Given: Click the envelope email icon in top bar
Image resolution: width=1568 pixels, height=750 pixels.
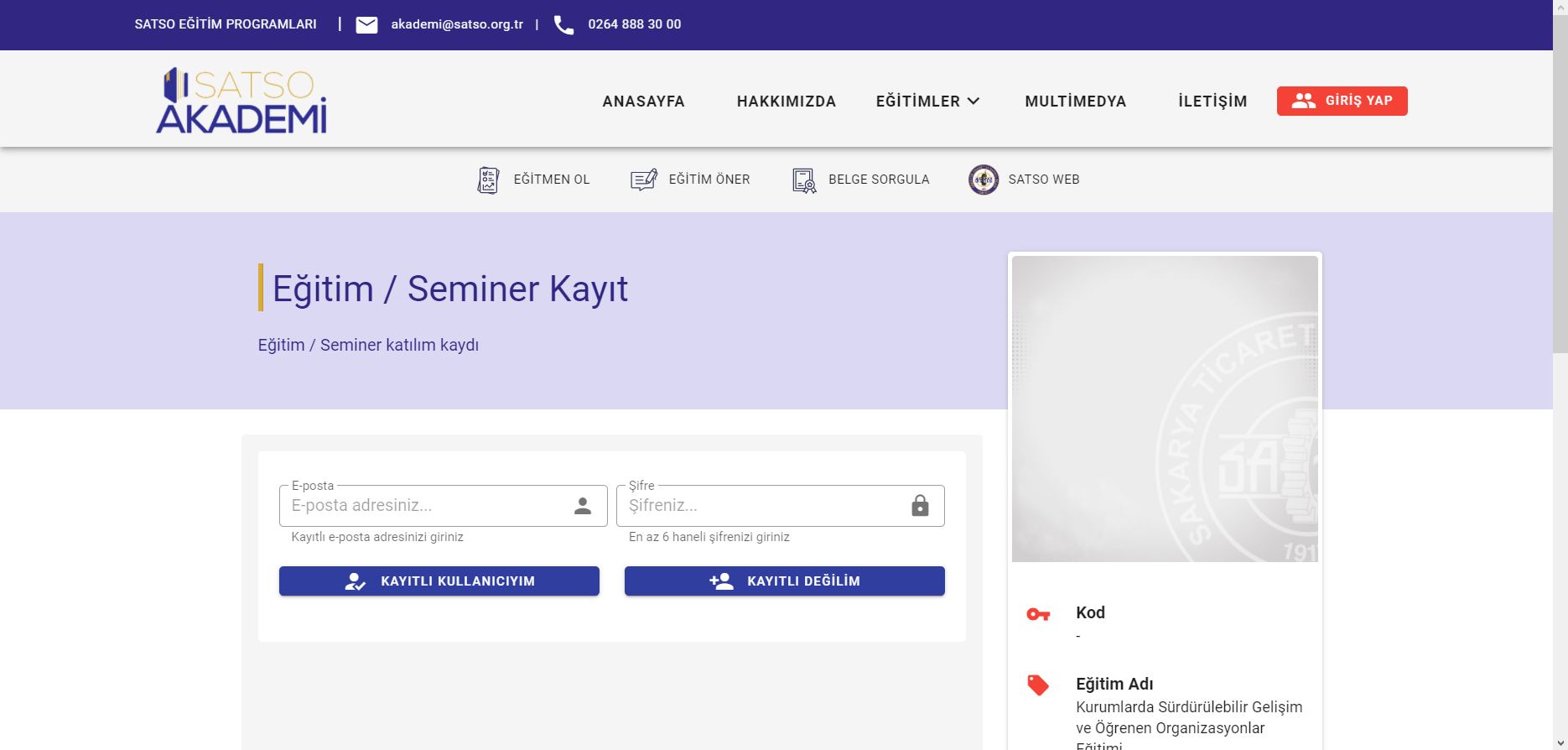Looking at the screenshot, I should [366, 25].
